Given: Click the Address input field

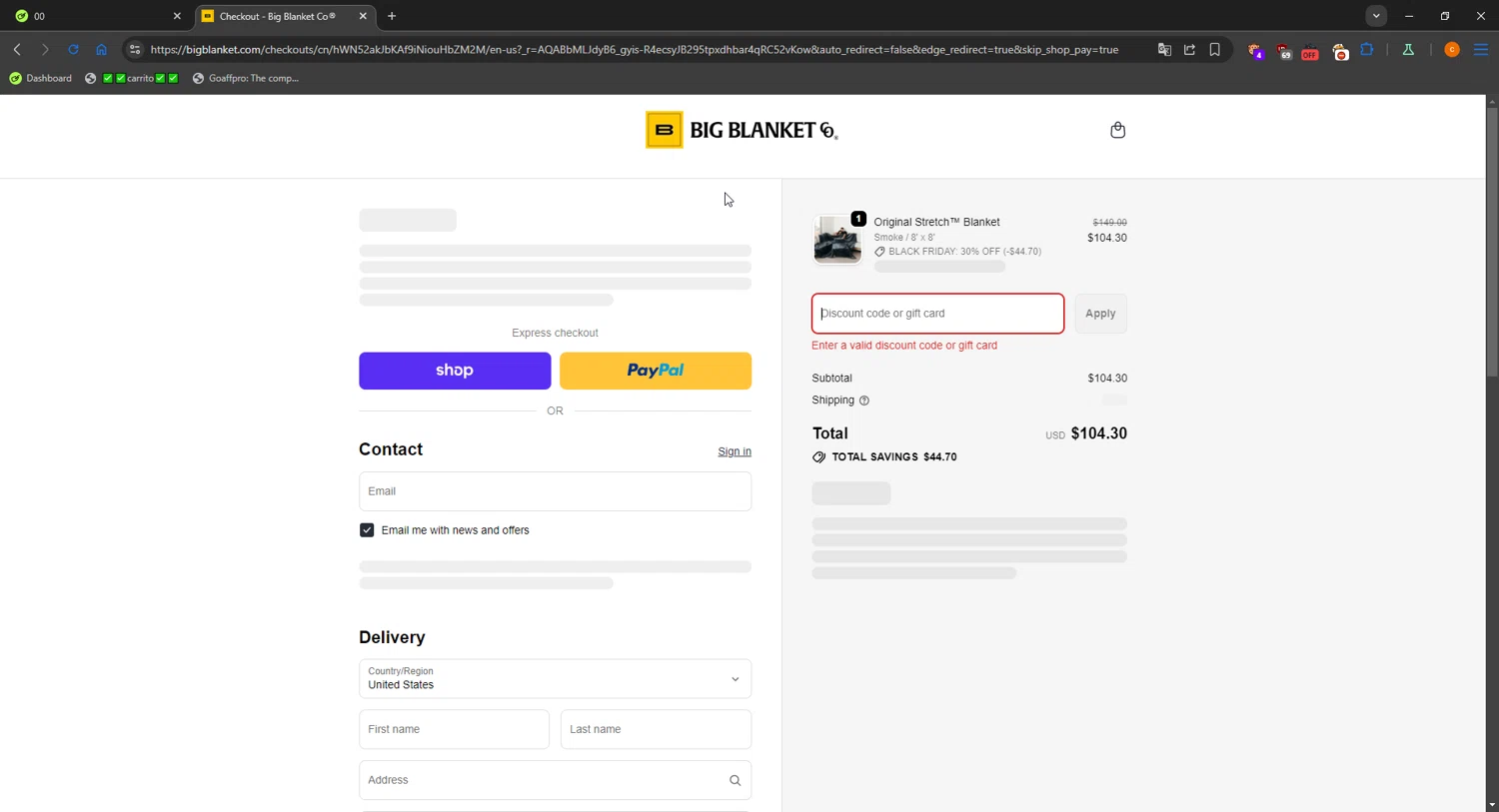Looking at the screenshot, I should point(555,780).
